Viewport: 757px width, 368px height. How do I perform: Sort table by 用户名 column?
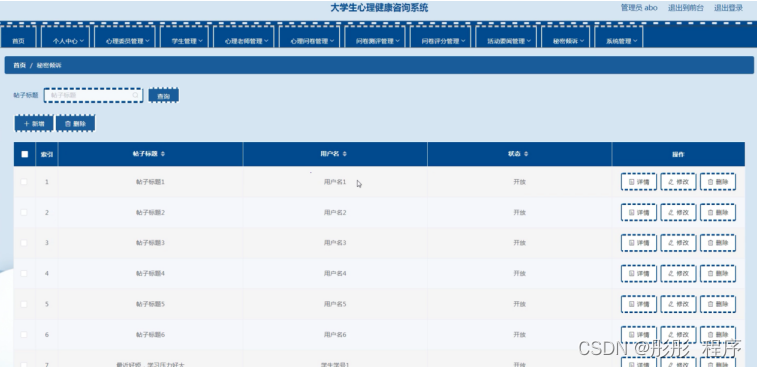(345, 154)
